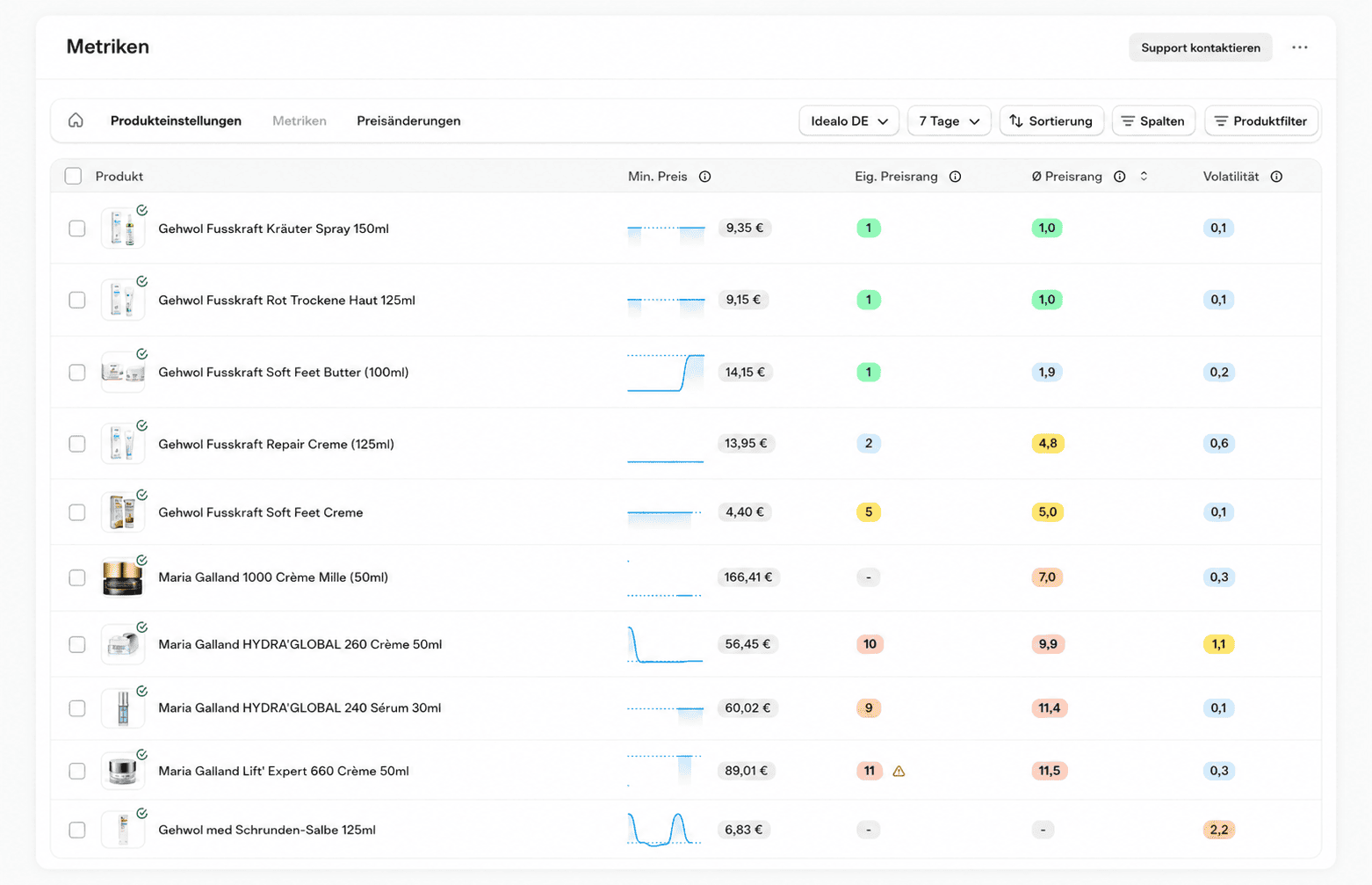The image size is (1372, 885).
Task: Open Gehwol Soft Feet Creme thumbnail
Action: point(122,512)
